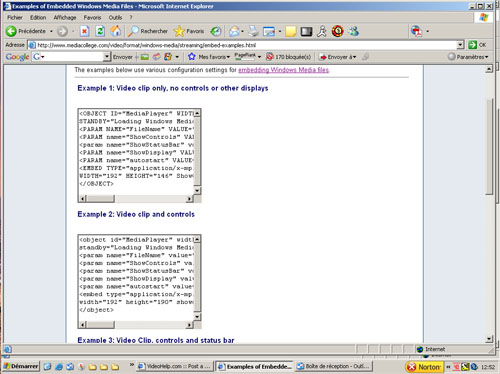Open the Google search box dropdown
The height and width of the screenshot is (374, 500).
[x=107, y=57]
